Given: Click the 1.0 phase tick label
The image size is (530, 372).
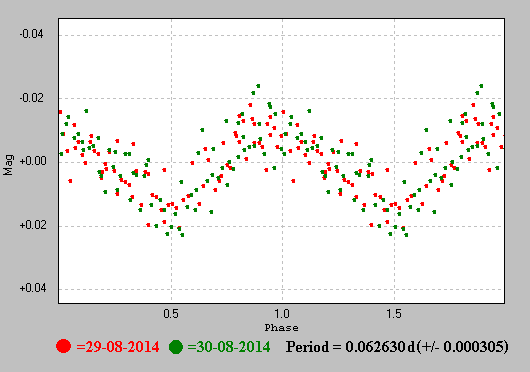Looking at the screenshot, I should coord(282,314).
